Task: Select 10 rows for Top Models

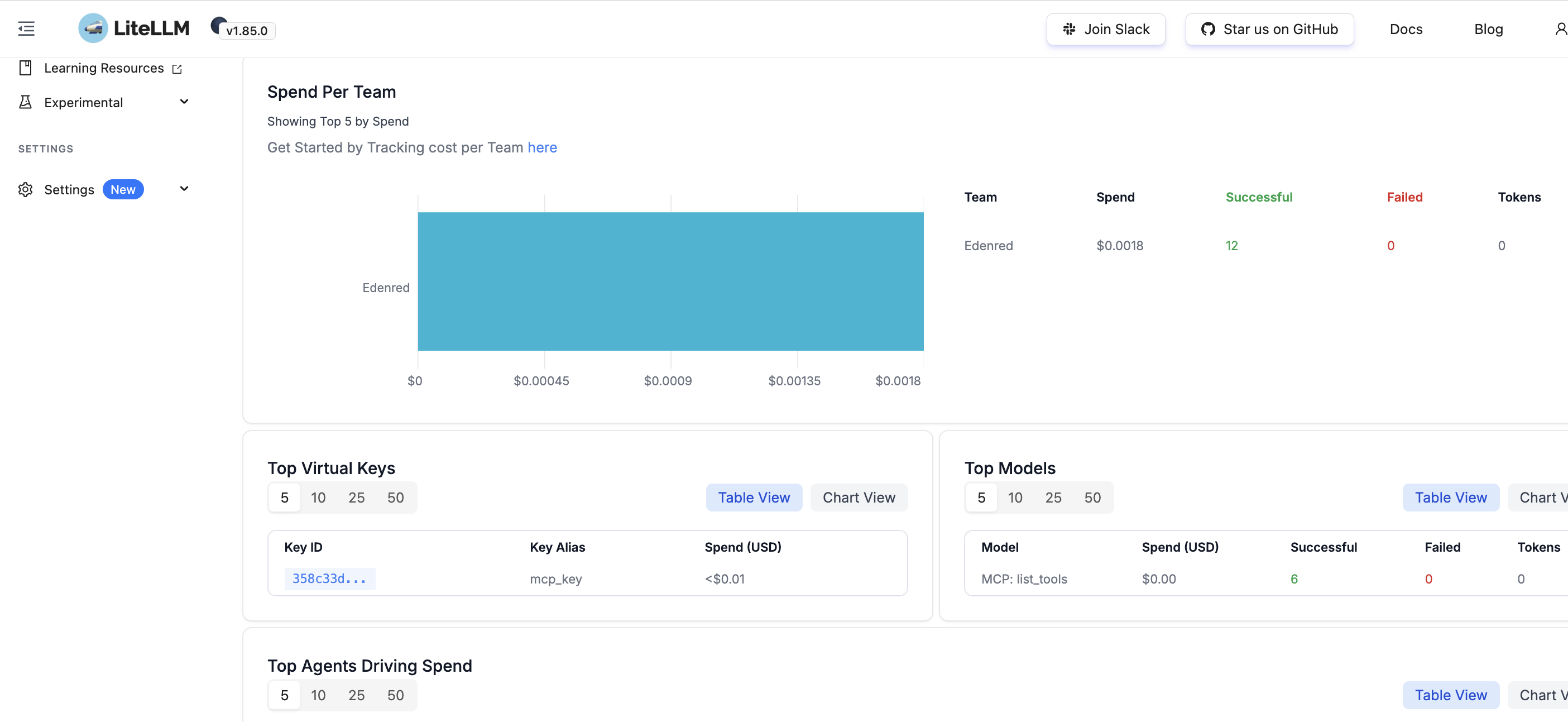Action: click(1015, 498)
